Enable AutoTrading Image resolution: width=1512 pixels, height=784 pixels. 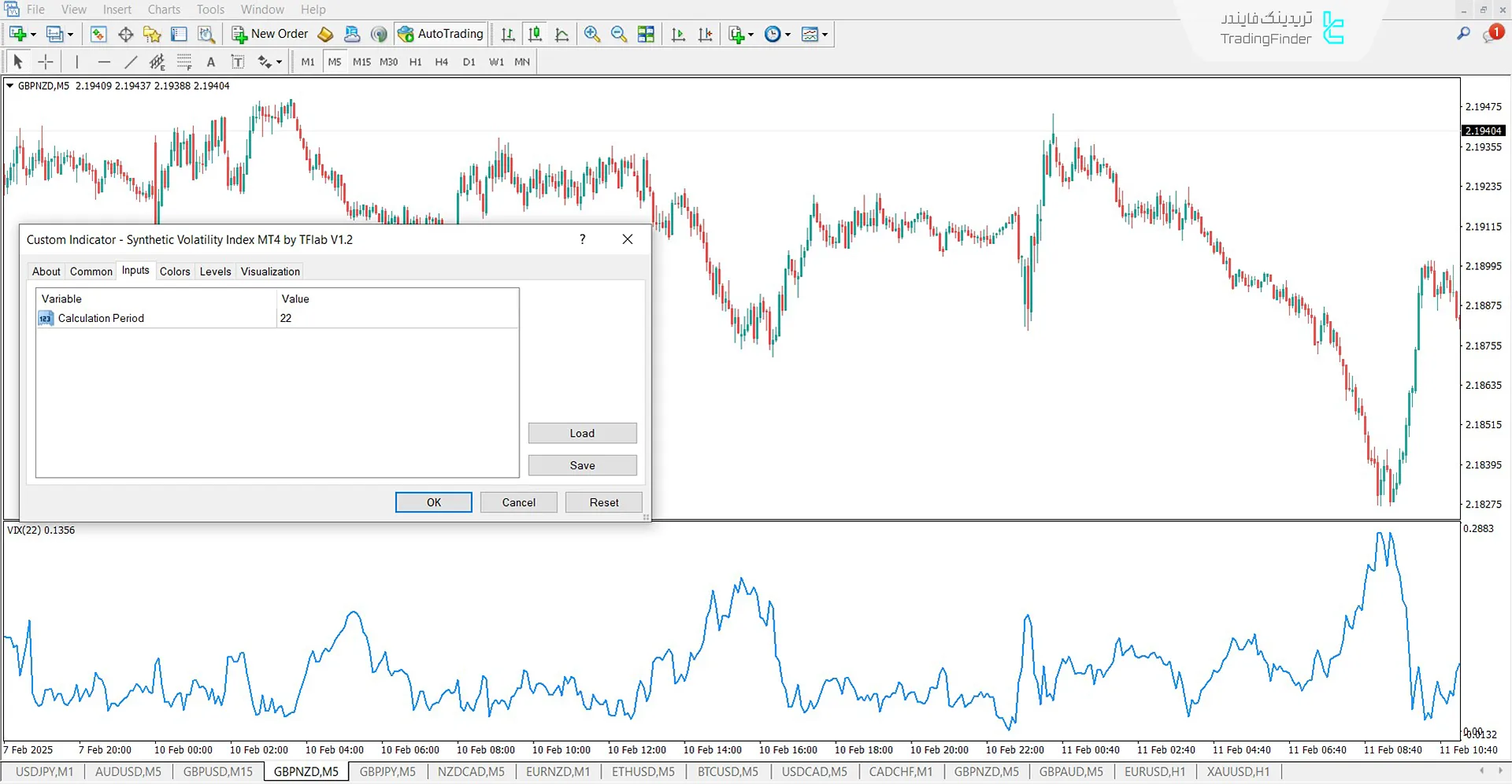[x=440, y=34]
